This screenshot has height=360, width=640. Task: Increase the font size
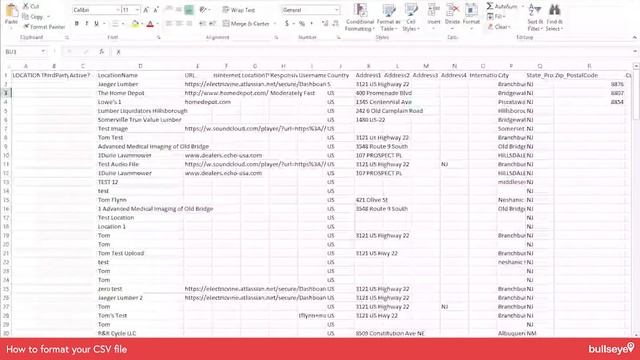coord(146,10)
